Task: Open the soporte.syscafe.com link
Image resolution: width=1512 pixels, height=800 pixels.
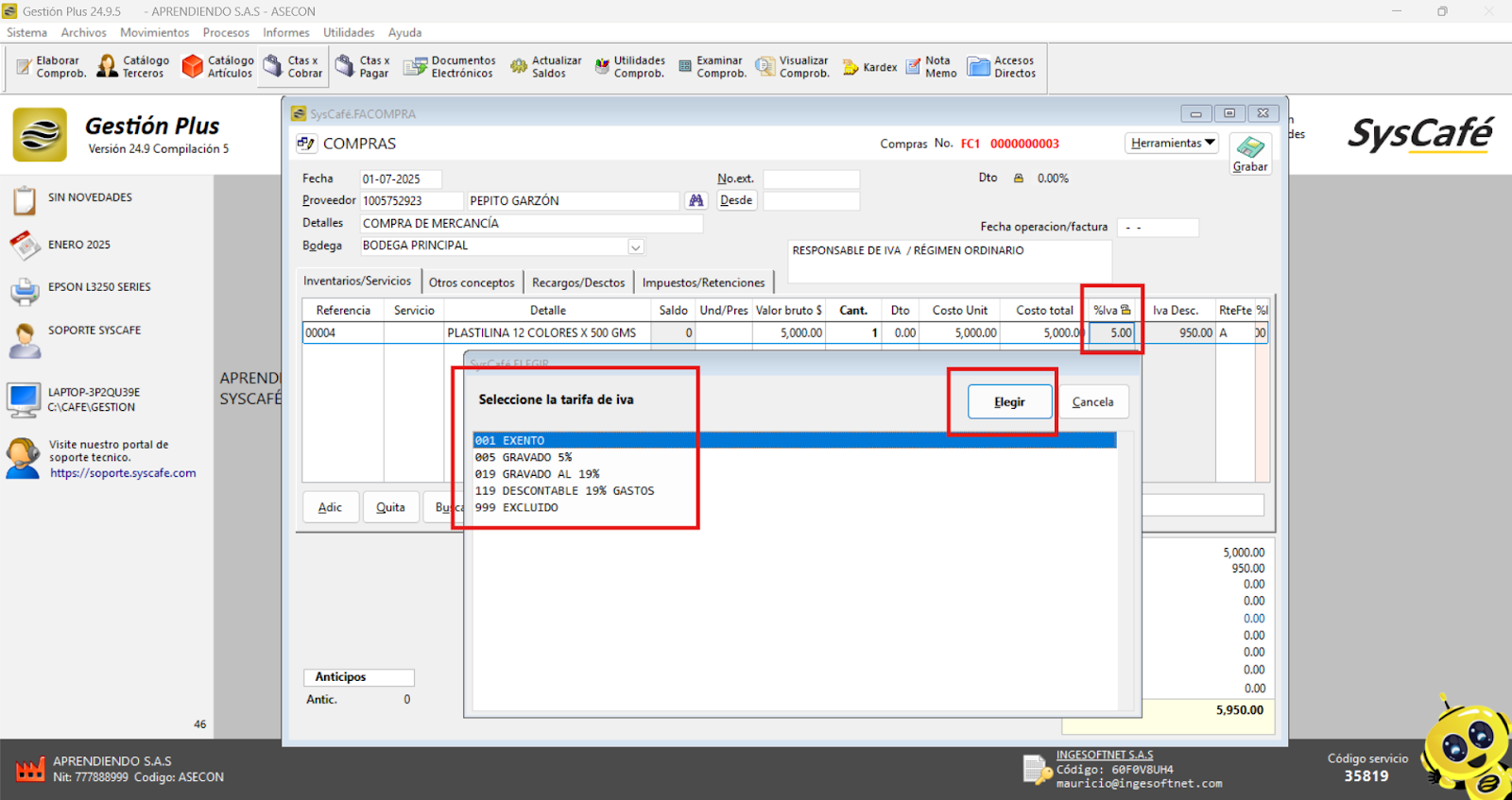Action: [123, 473]
